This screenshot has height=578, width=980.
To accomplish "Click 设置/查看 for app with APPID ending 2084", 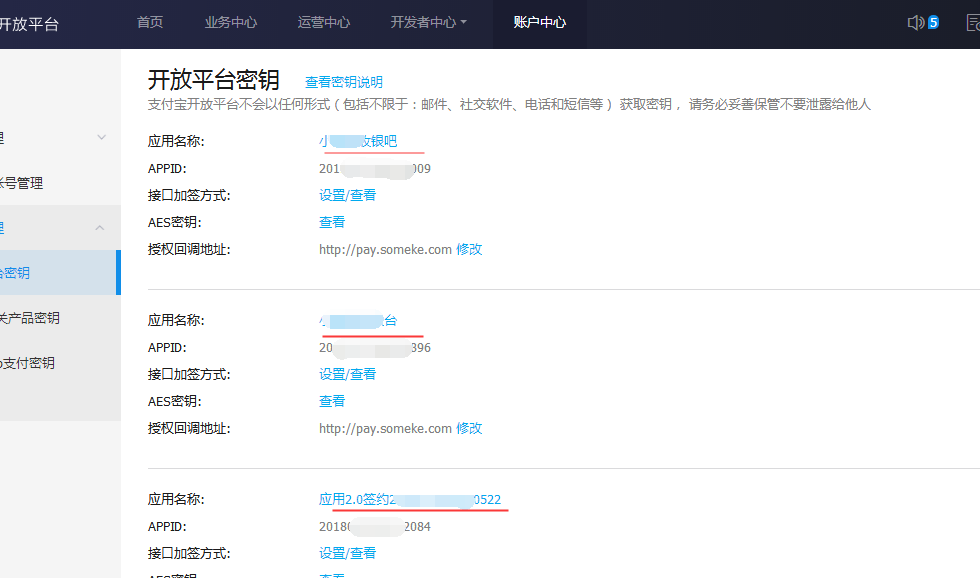I will coord(348,553).
